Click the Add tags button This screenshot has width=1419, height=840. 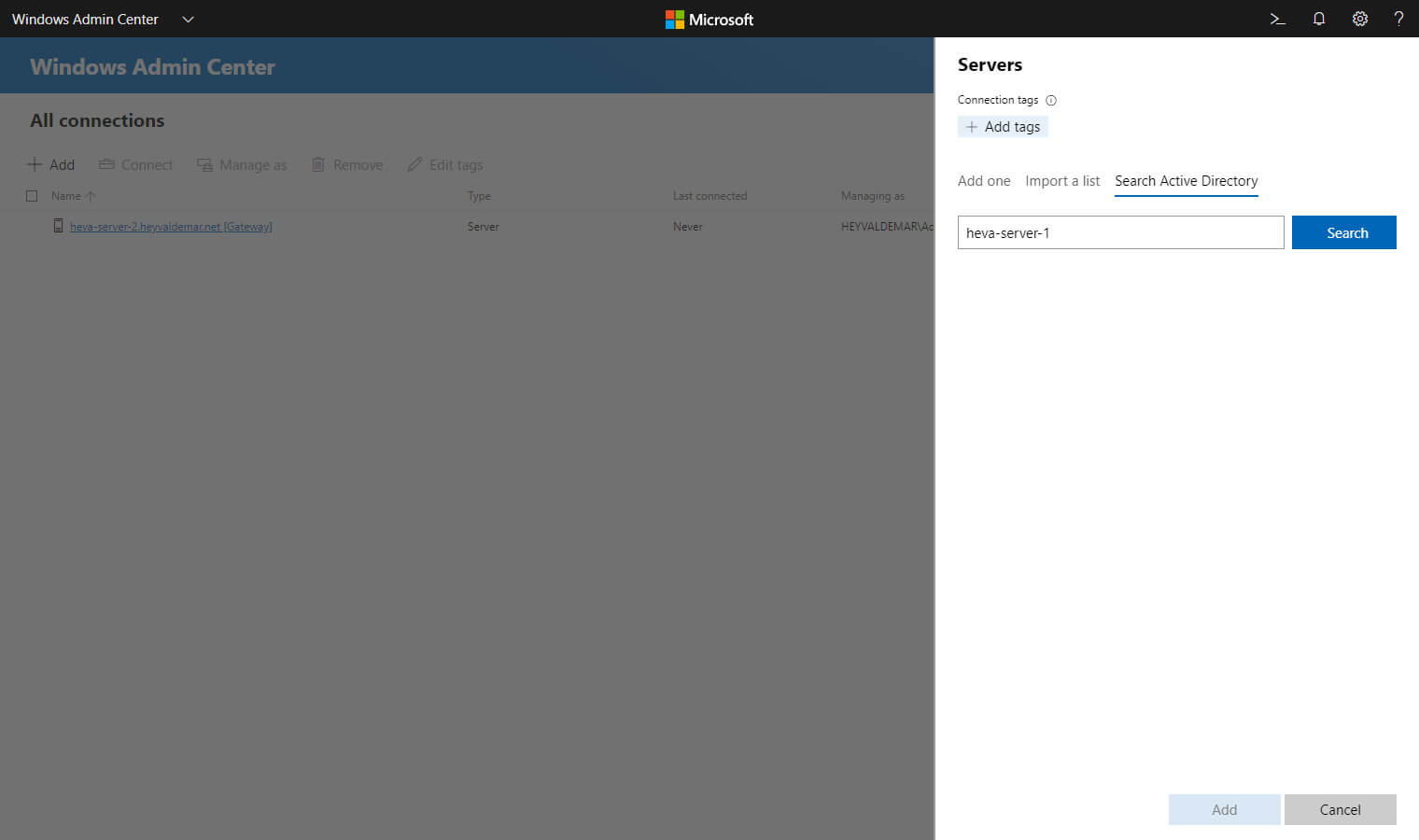click(x=1003, y=127)
